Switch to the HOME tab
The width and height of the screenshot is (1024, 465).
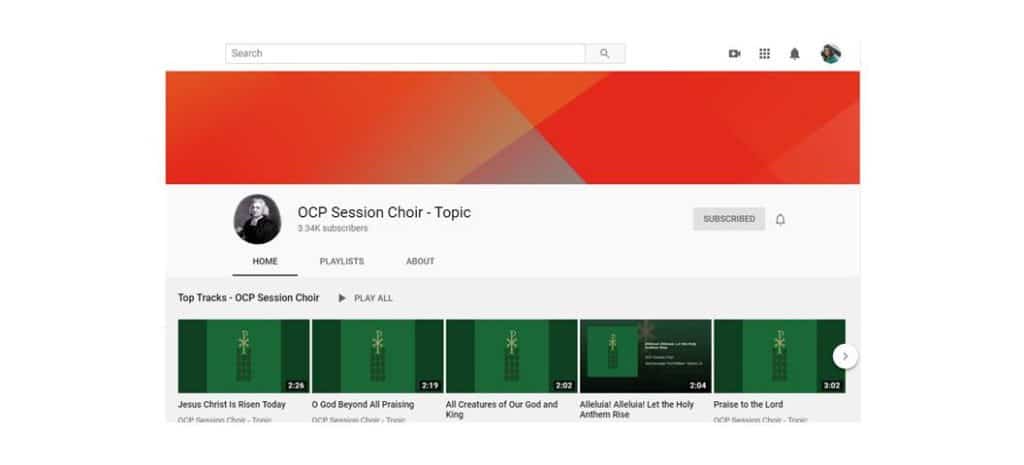pos(265,261)
